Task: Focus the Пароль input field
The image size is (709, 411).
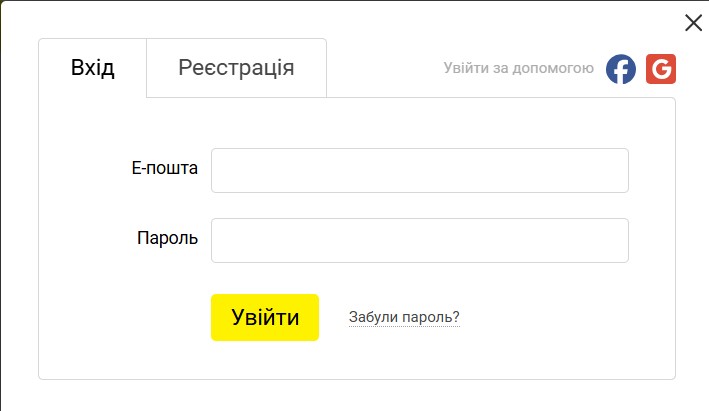Action: coord(420,241)
